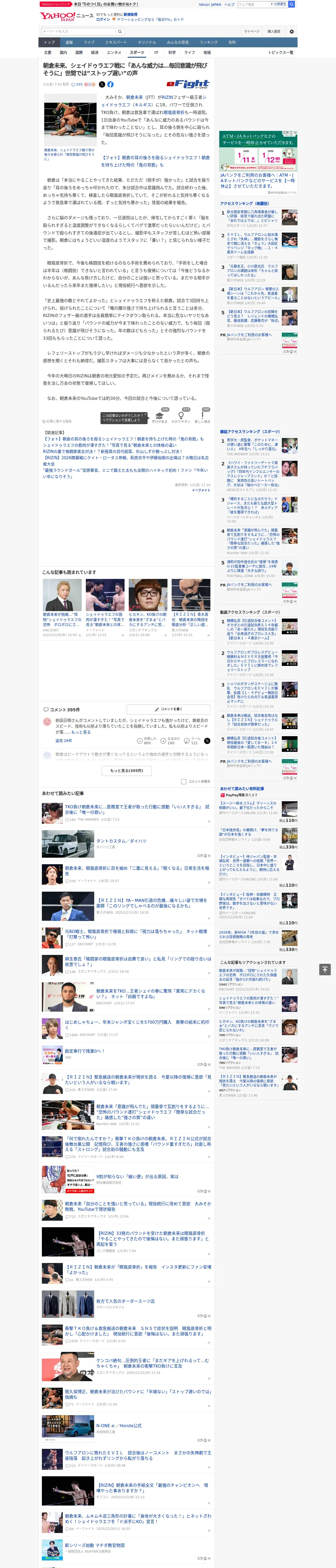
Task: Select the ランキング navigation tab
Action: (209, 43)
